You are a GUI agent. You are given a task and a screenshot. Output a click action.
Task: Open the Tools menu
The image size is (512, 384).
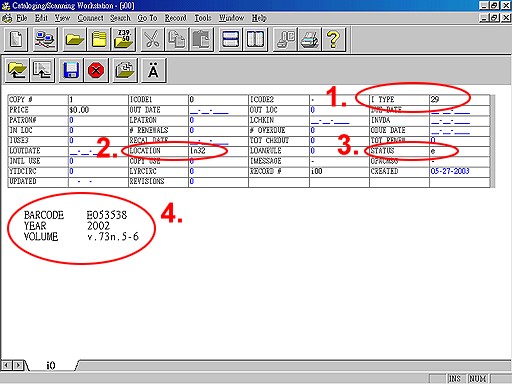tap(203, 18)
